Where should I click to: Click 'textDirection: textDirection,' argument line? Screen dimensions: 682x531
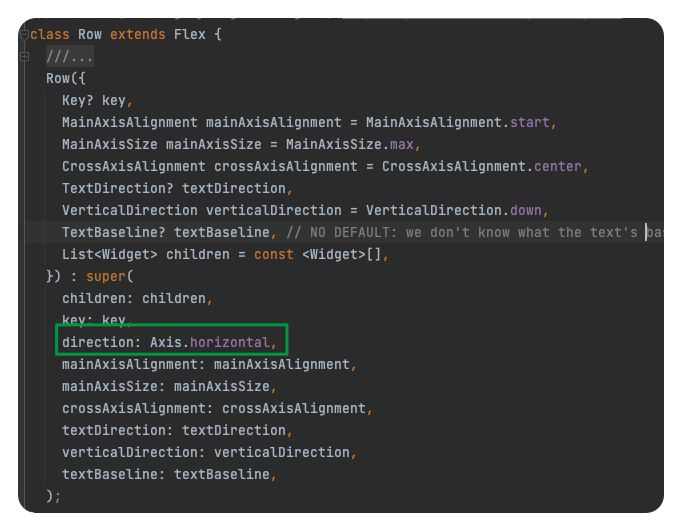coord(177,431)
